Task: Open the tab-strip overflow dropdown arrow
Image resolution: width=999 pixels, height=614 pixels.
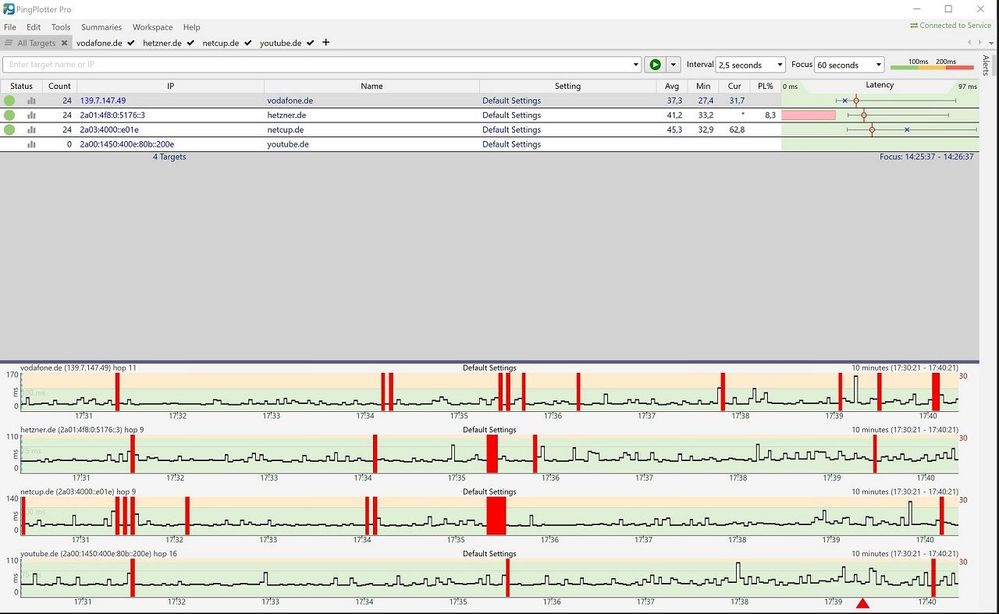Action: click(x=991, y=43)
